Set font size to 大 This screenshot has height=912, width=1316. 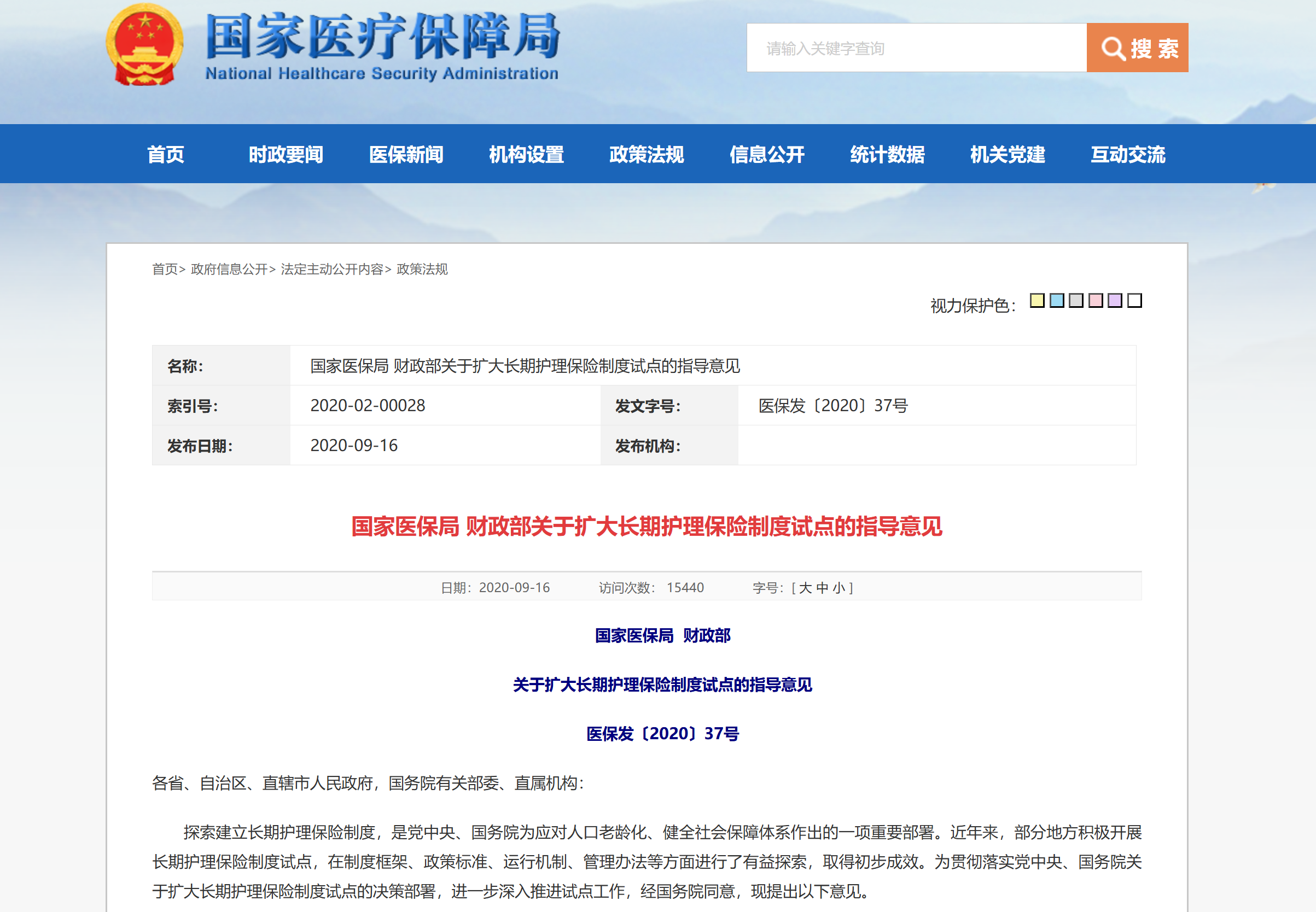(x=806, y=588)
